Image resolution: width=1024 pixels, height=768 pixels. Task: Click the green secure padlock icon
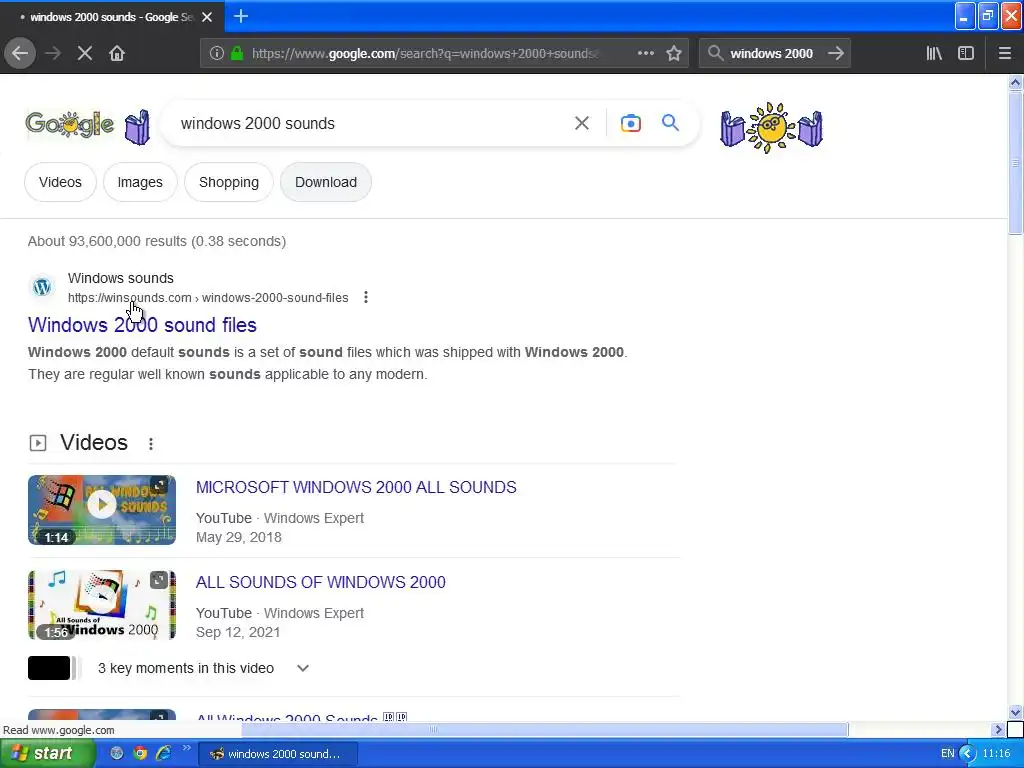click(237, 54)
